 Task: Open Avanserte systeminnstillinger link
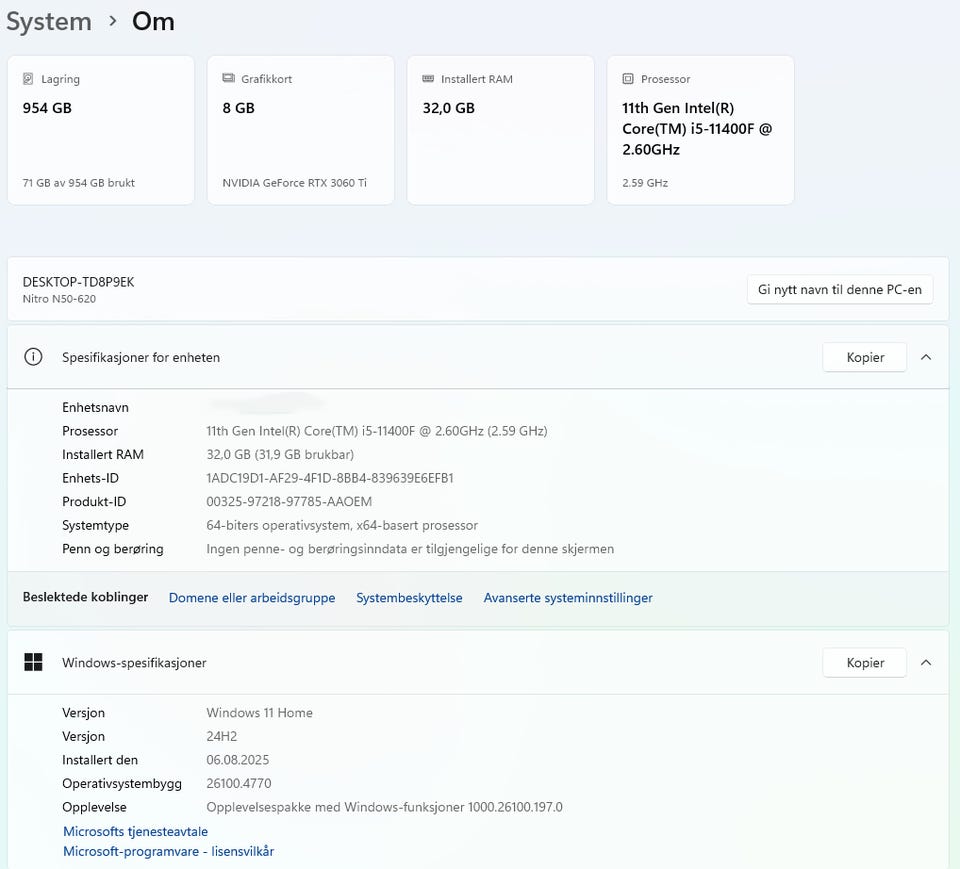tap(568, 598)
